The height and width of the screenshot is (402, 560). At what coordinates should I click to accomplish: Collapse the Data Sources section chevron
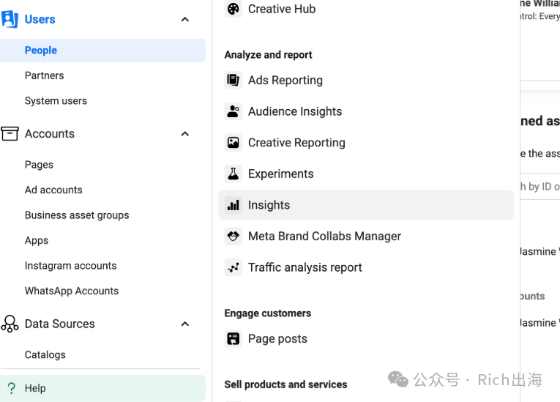(185, 324)
